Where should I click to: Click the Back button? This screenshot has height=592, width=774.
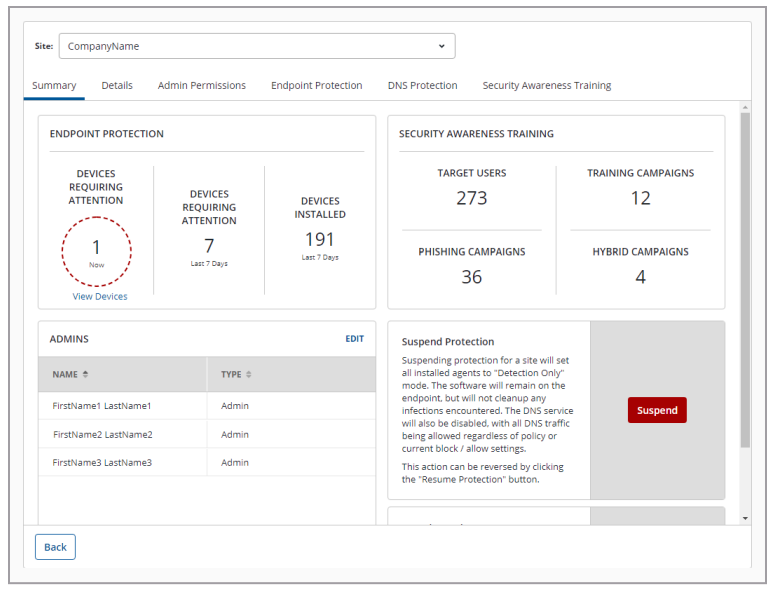click(x=55, y=547)
